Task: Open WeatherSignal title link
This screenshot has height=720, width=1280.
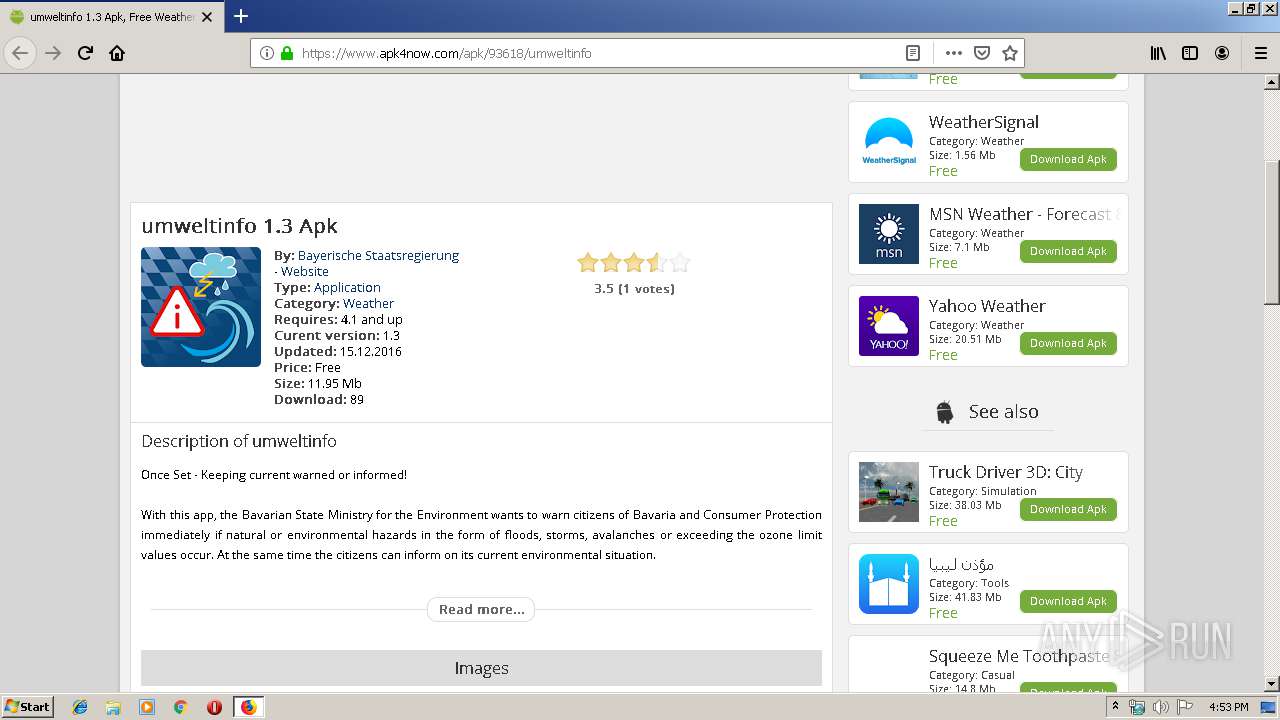Action: point(984,122)
